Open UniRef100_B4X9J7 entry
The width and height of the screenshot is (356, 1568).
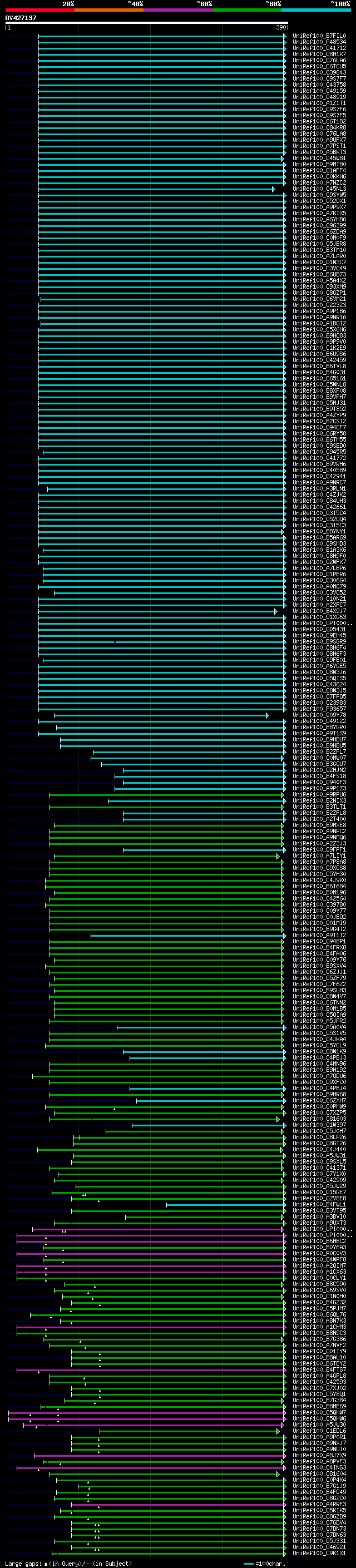319,611
